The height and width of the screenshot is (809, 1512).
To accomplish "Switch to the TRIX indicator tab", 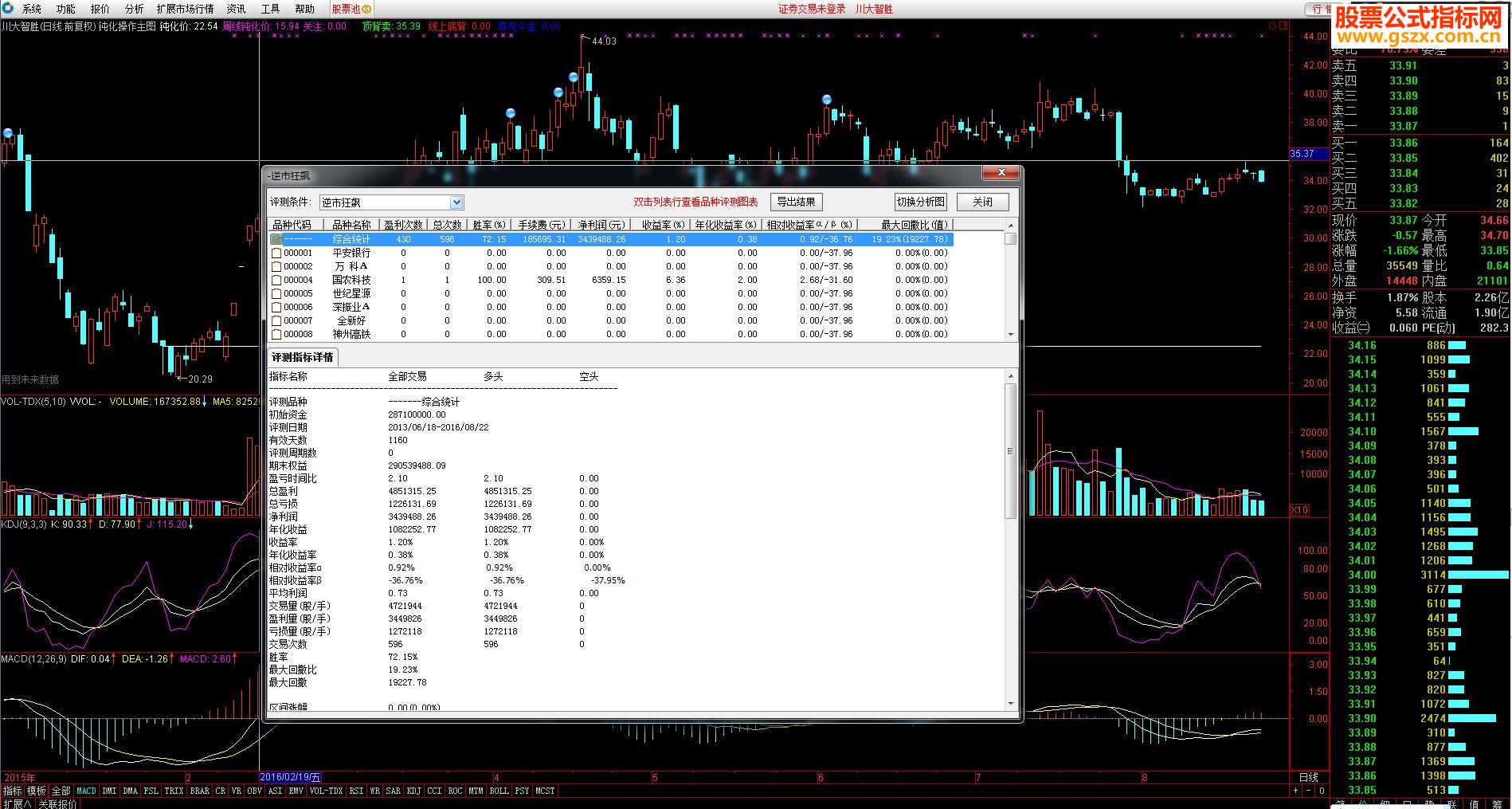I will (174, 791).
